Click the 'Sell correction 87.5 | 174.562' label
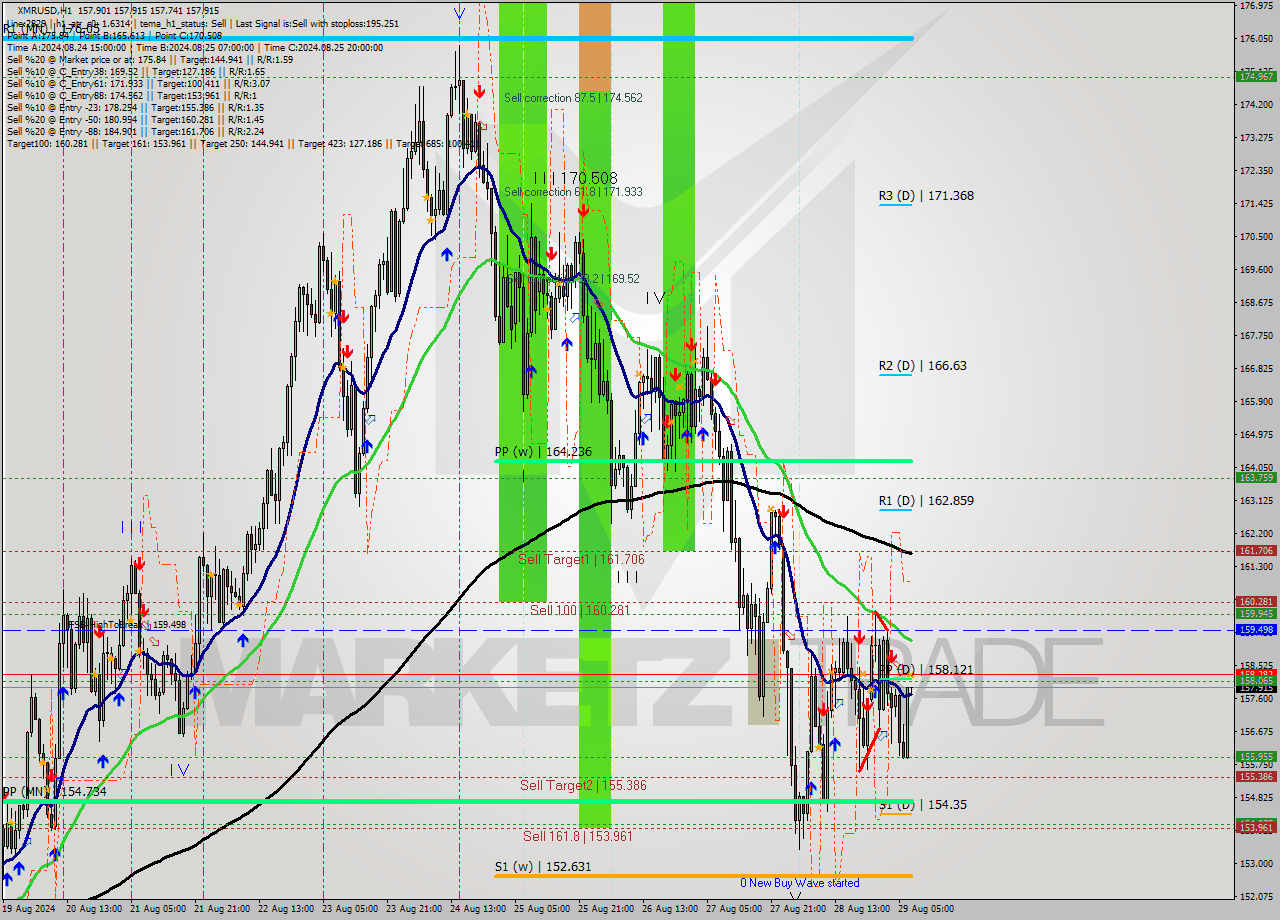 (573, 98)
